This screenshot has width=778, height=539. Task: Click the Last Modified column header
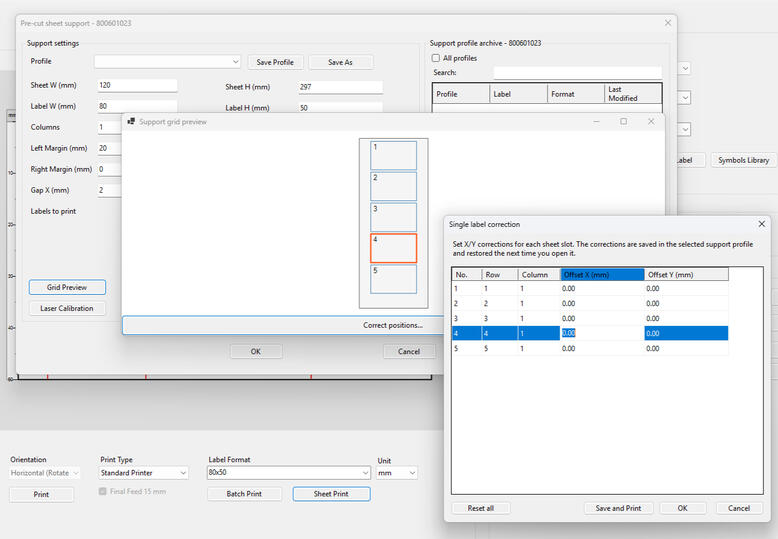[633, 93]
